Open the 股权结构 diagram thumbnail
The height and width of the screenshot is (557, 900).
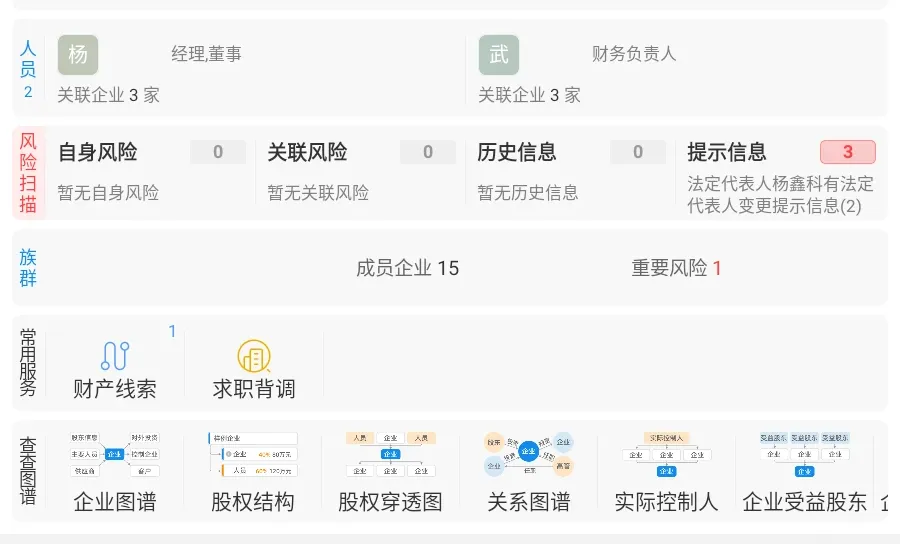point(253,454)
